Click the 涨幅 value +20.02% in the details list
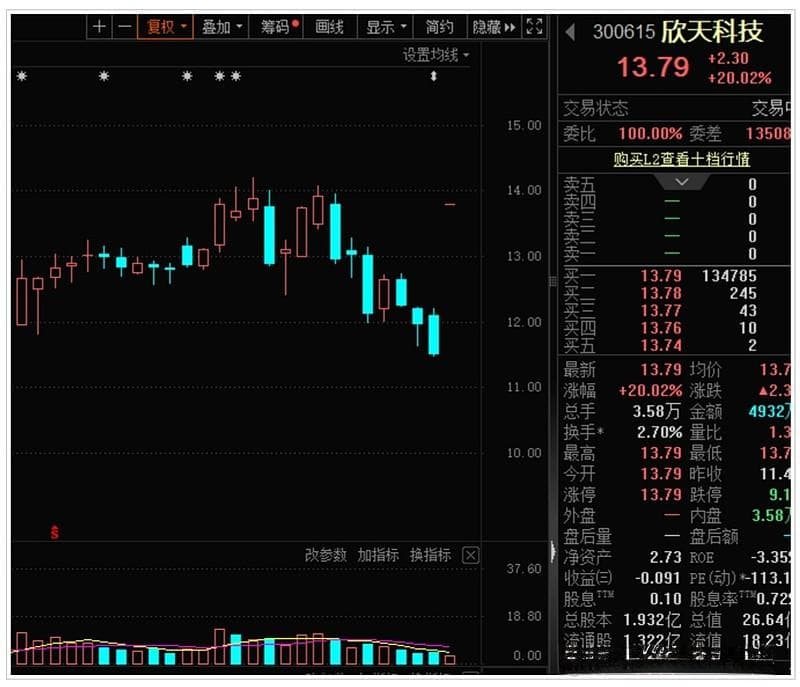This screenshot has width=800, height=687. point(650,391)
